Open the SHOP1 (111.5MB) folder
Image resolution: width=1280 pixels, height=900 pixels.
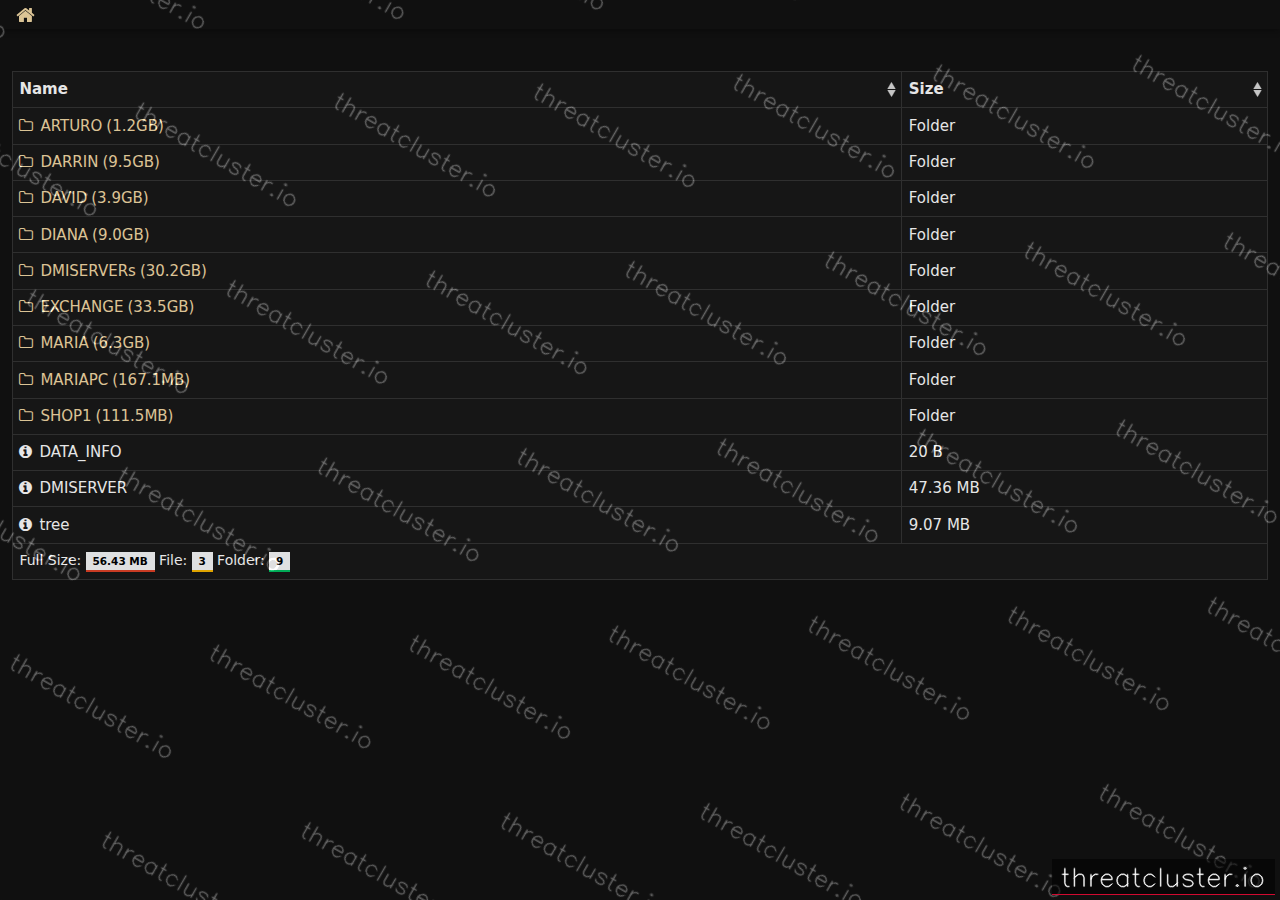click(x=106, y=415)
